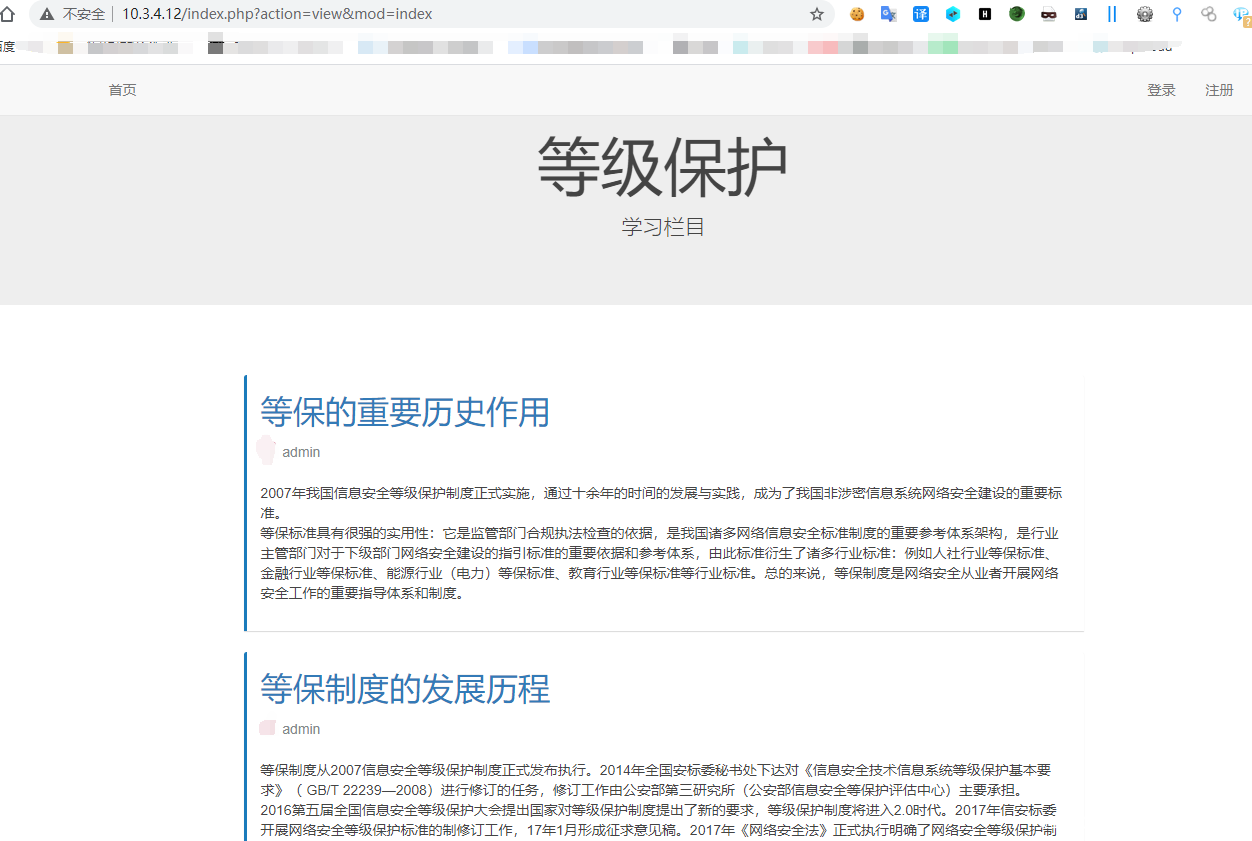Go to 首页 in the site navbar

(122, 90)
